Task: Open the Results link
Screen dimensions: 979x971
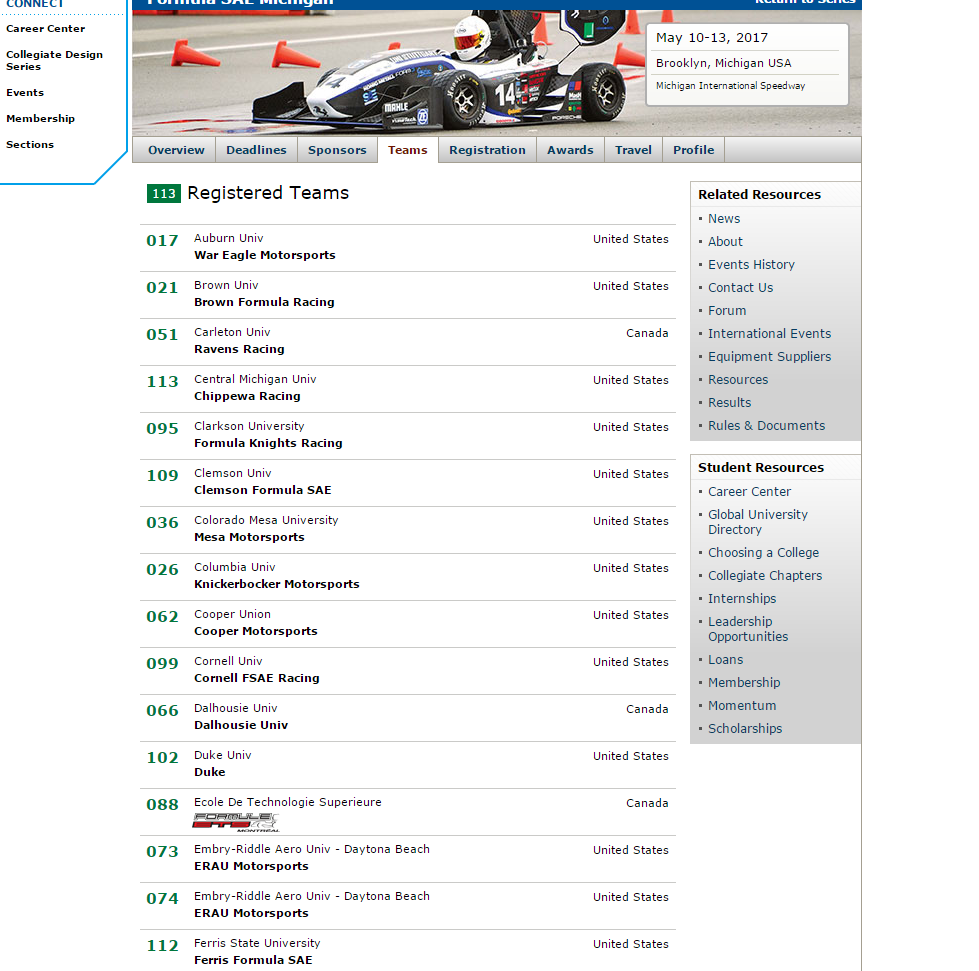Action: (729, 403)
